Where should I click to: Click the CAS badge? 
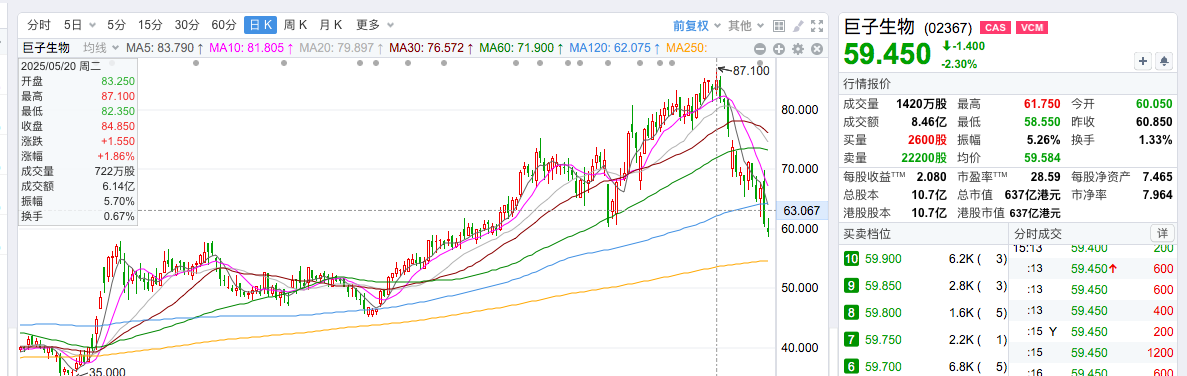995,29
